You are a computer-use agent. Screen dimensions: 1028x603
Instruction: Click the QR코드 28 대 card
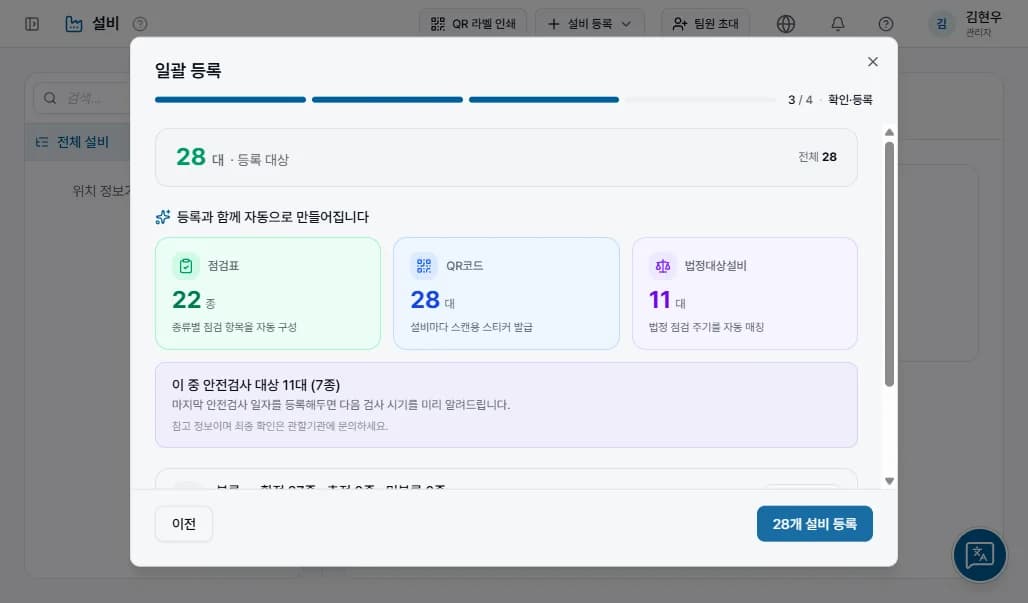click(x=506, y=293)
